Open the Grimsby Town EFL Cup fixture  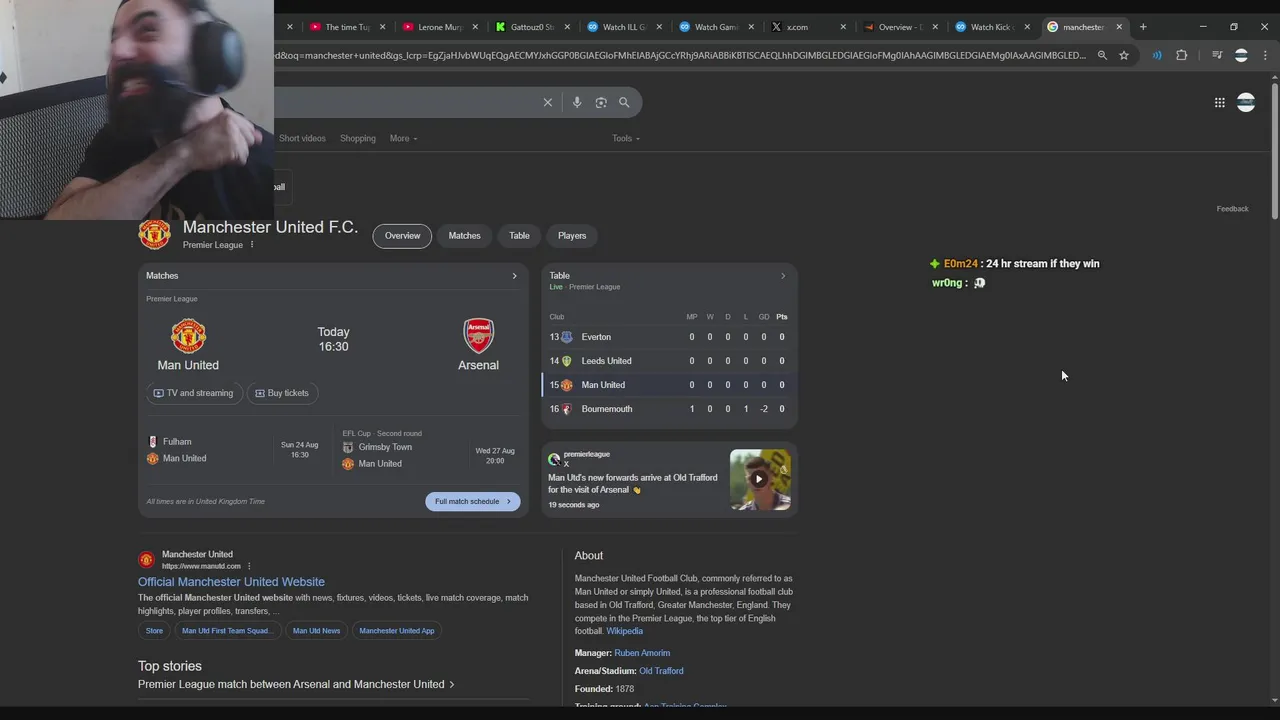tap(429, 450)
